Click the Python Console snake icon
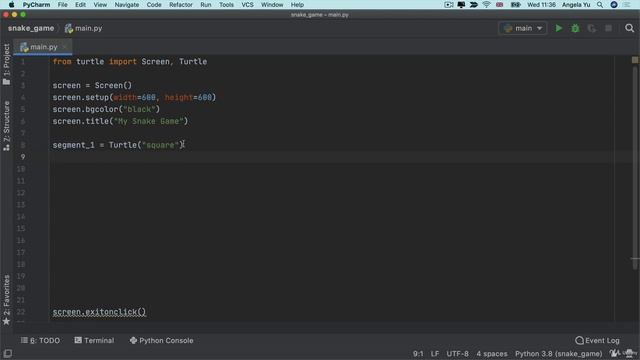Screen dimensions: 640x360 (133, 340)
